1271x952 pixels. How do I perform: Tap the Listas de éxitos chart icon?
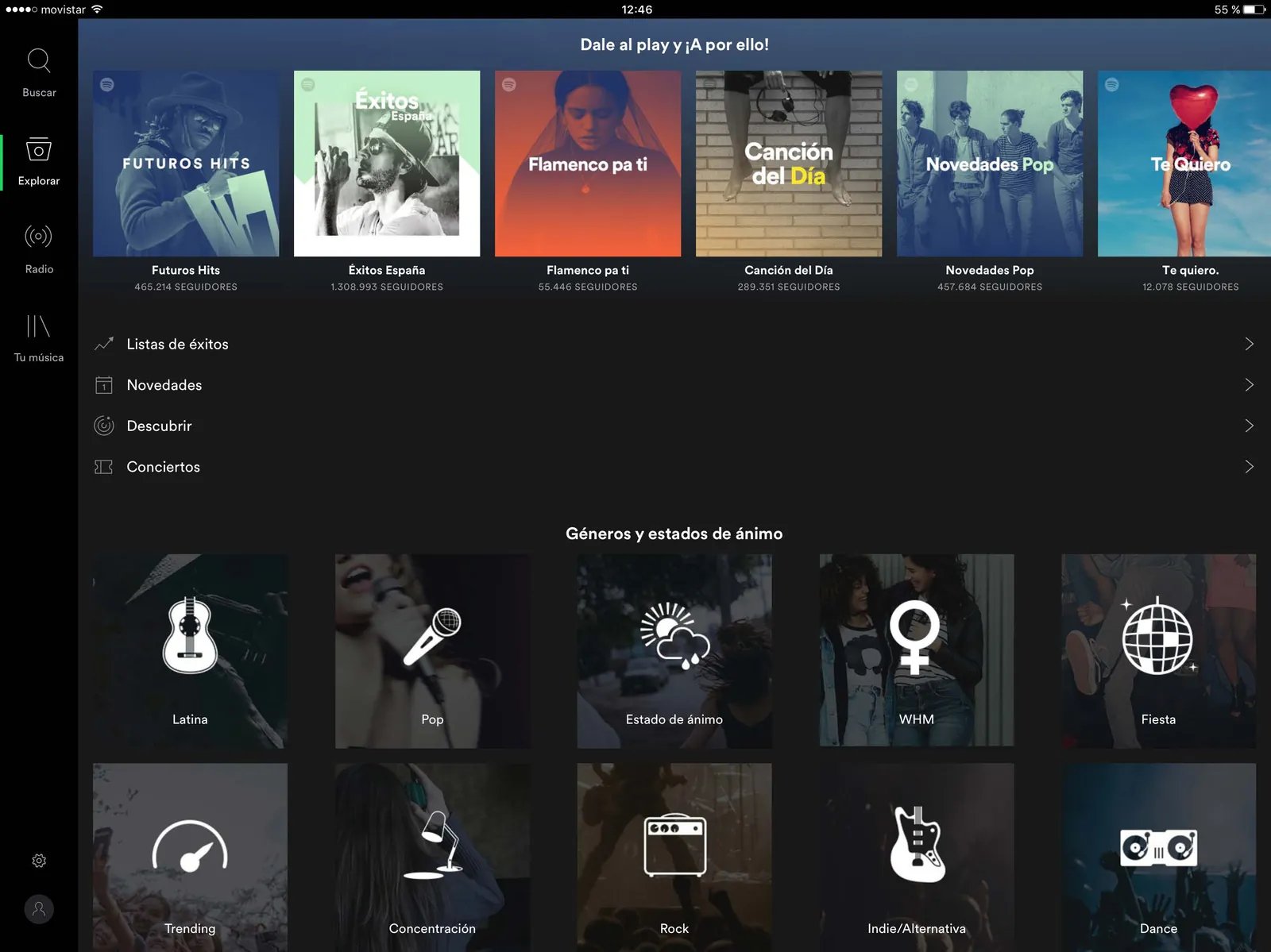pyautogui.click(x=104, y=344)
